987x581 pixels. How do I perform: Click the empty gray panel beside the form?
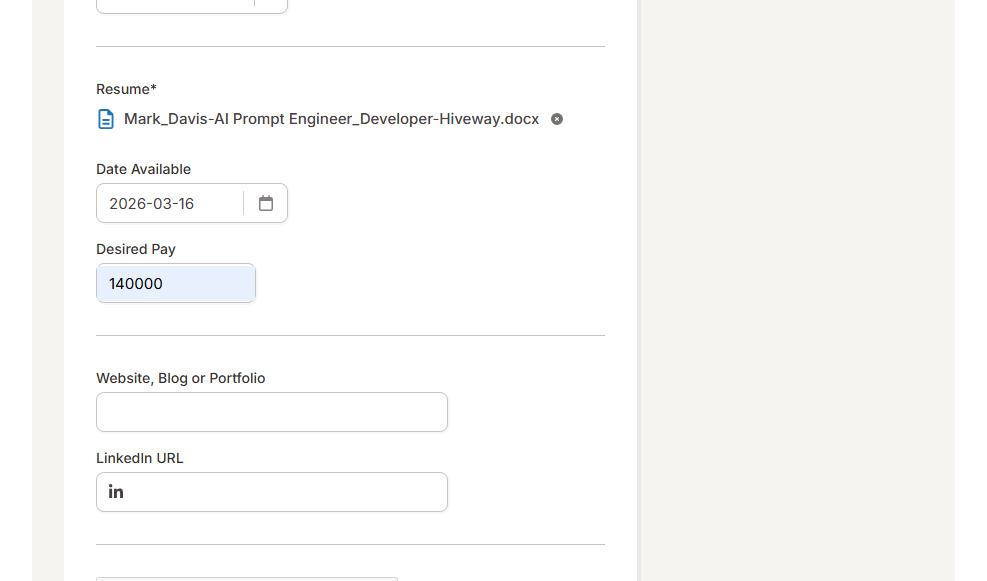click(797, 290)
